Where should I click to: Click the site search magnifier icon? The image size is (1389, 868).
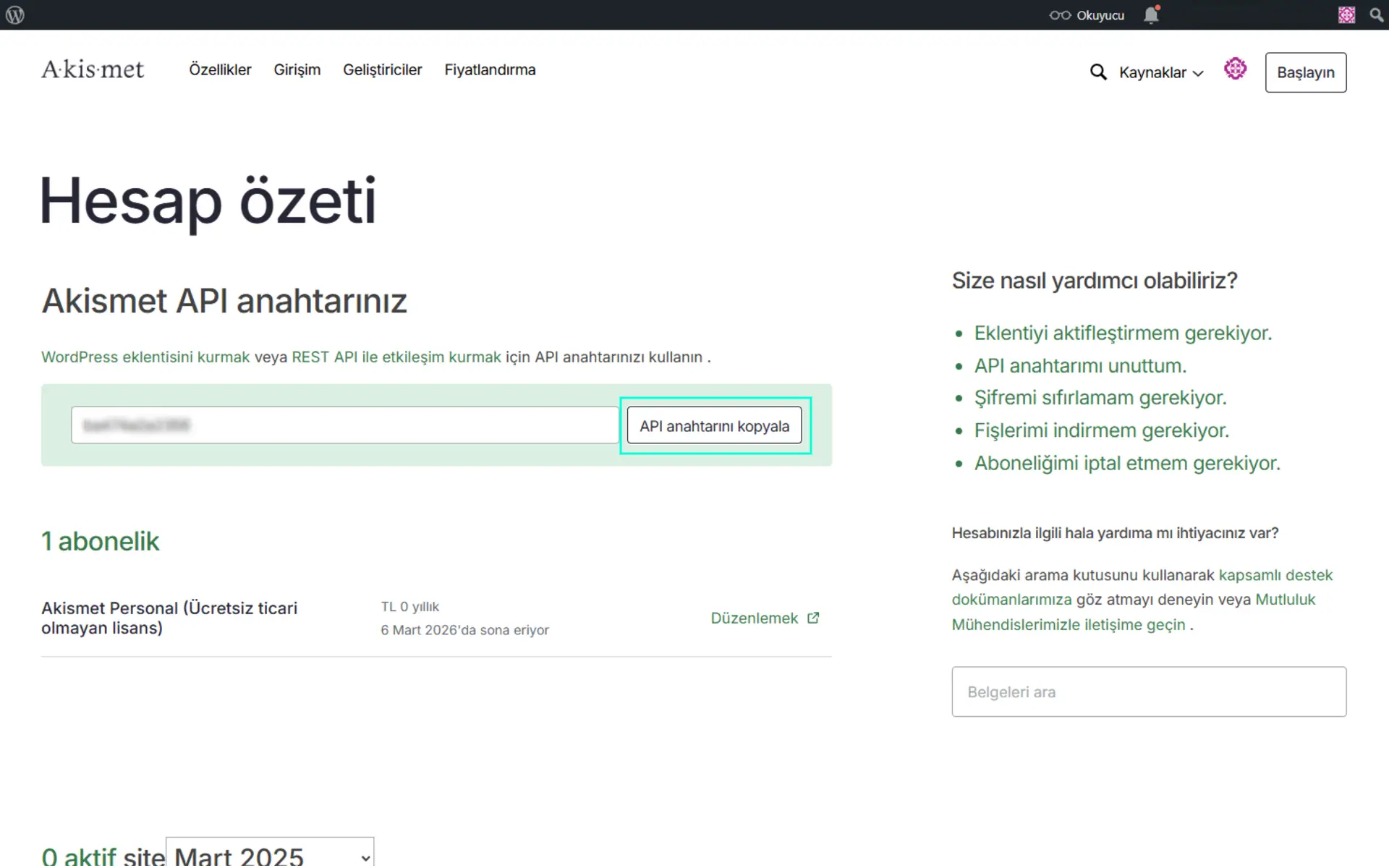[1098, 72]
